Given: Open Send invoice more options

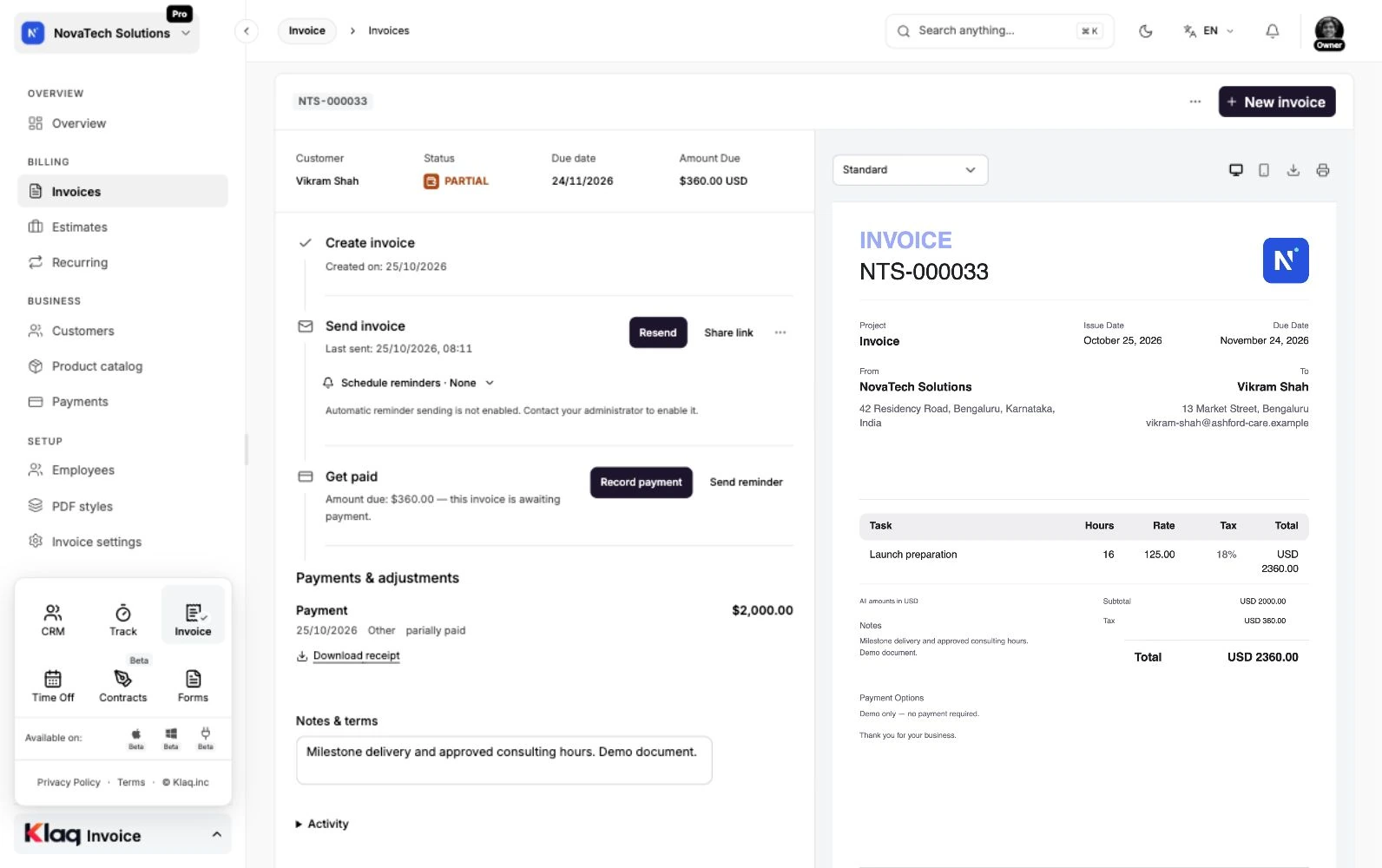Looking at the screenshot, I should (780, 332).
